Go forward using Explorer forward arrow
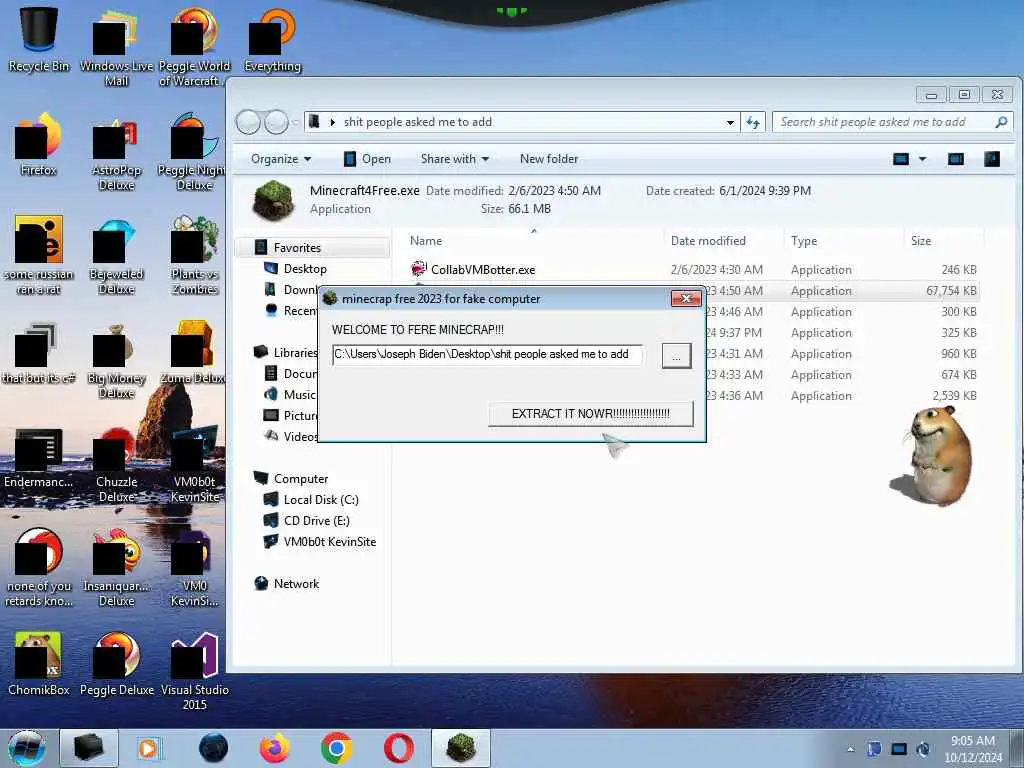Image resolution: width=1024 pixels, height=768 pixels. point(276,122)
